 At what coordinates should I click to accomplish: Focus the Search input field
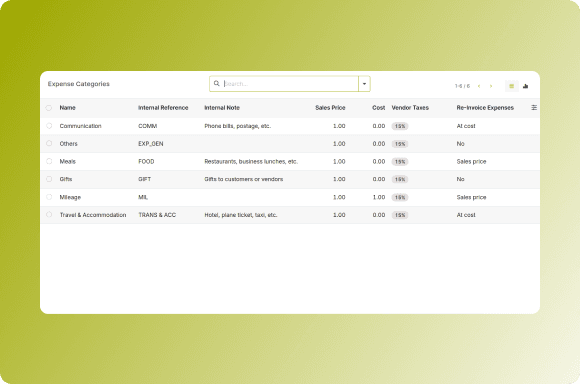tap(290, 84)
